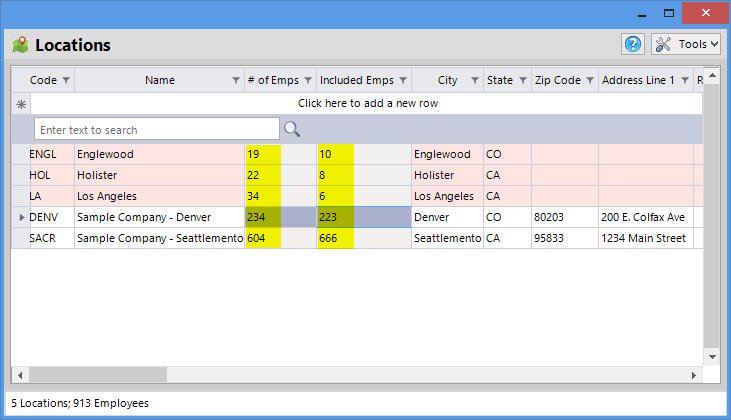The height and width of the screenshot is (420, 731).
Task: Open the Name column filter
Action: point(236,80)
